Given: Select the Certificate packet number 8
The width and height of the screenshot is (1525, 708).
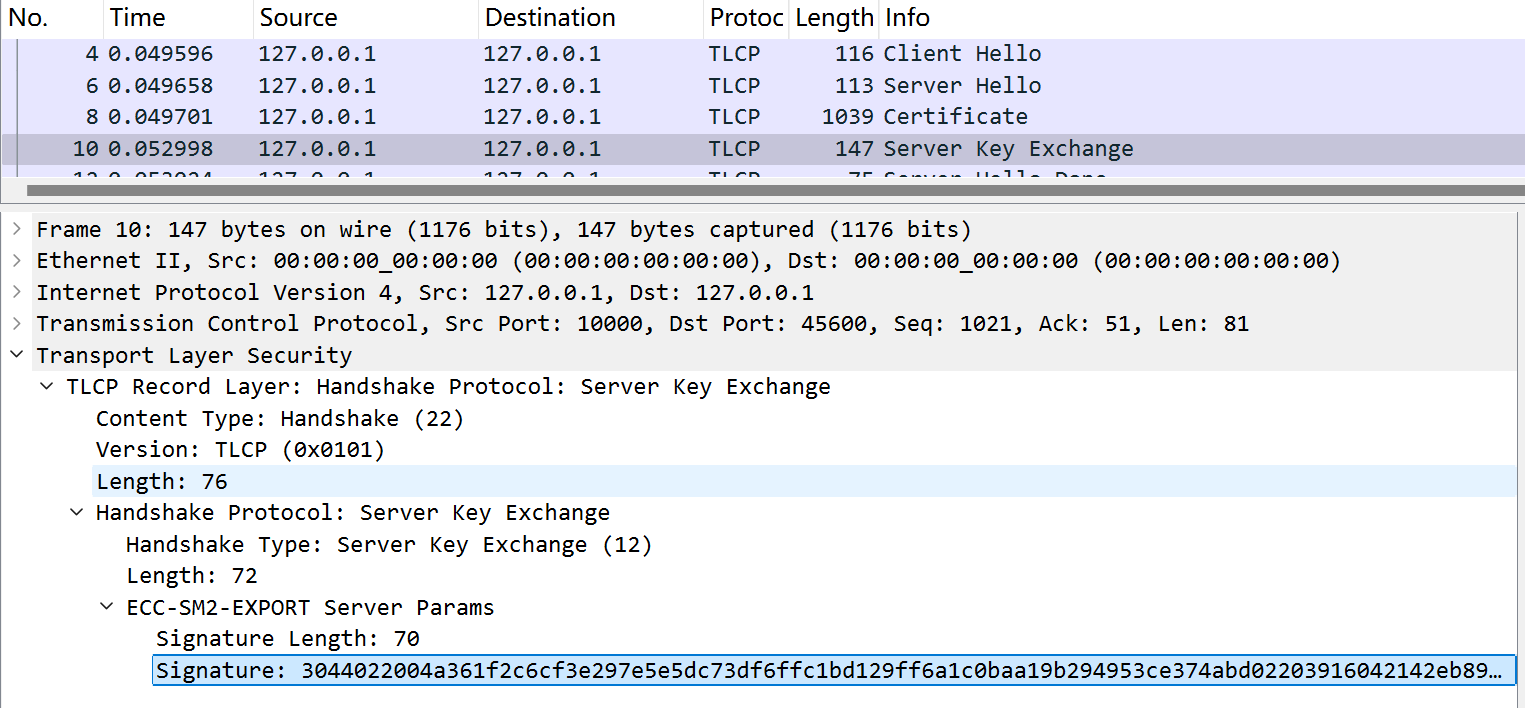Looking at the screenshot, I should click(762, 117).
